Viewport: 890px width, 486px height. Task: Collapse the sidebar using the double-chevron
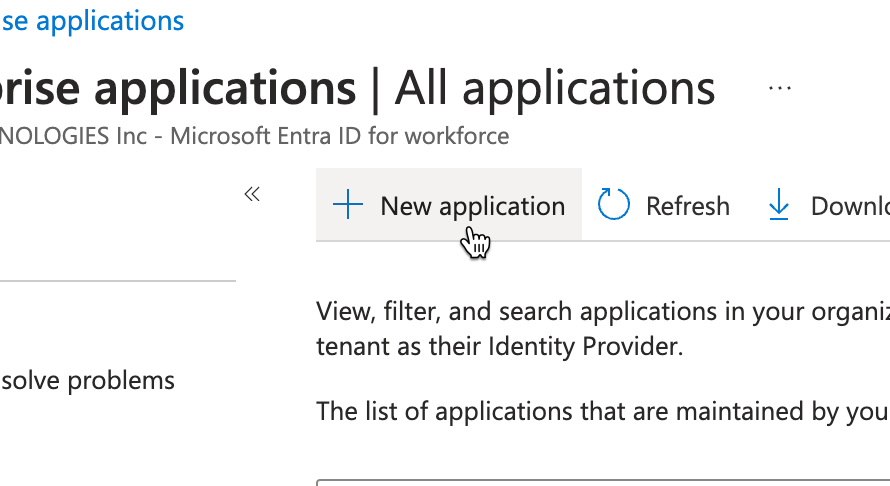[252, 194]
